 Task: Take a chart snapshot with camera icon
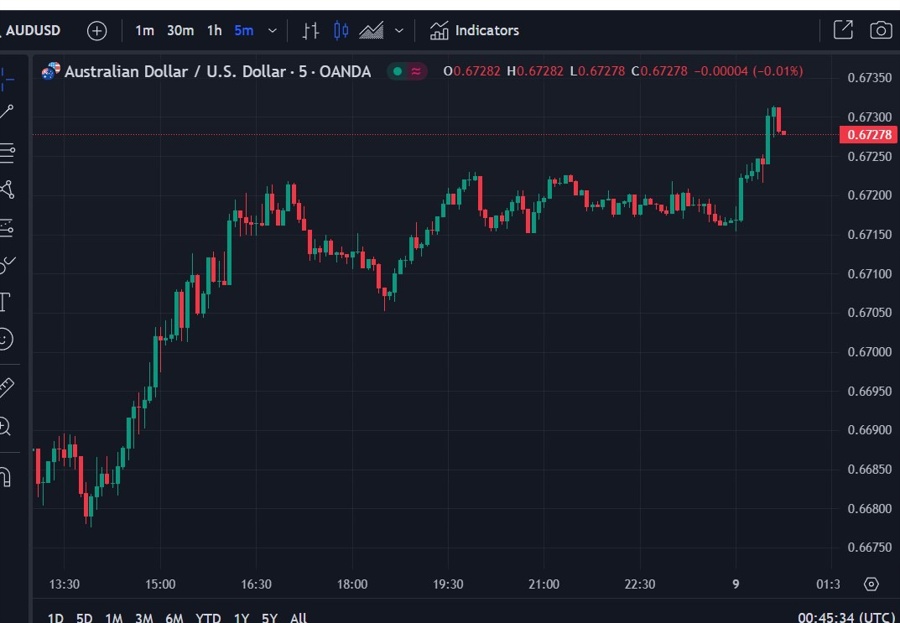(x=880, y=30)
